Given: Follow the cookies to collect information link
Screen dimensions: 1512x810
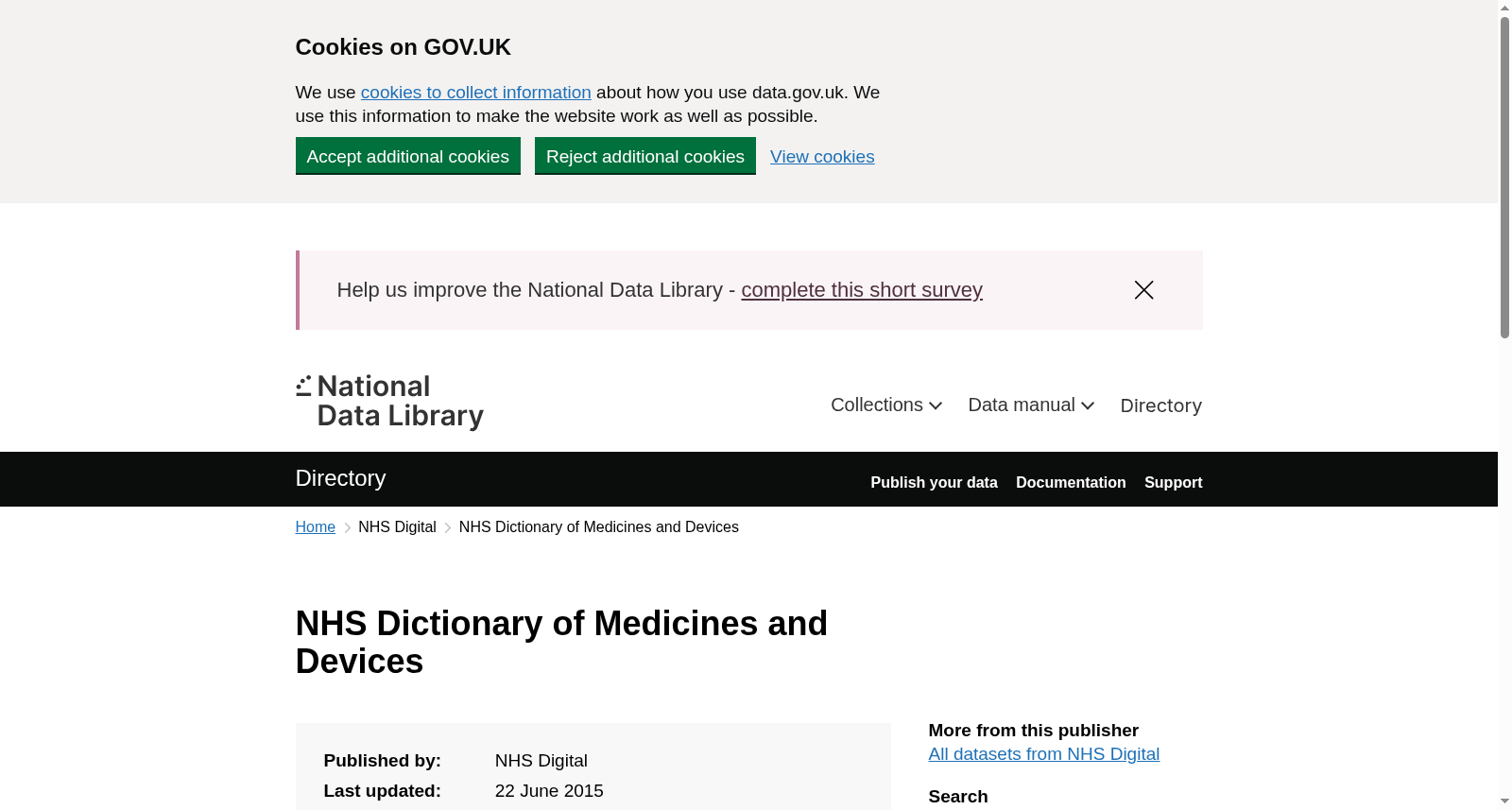Looking at the screenshot, I should point(475,93).
